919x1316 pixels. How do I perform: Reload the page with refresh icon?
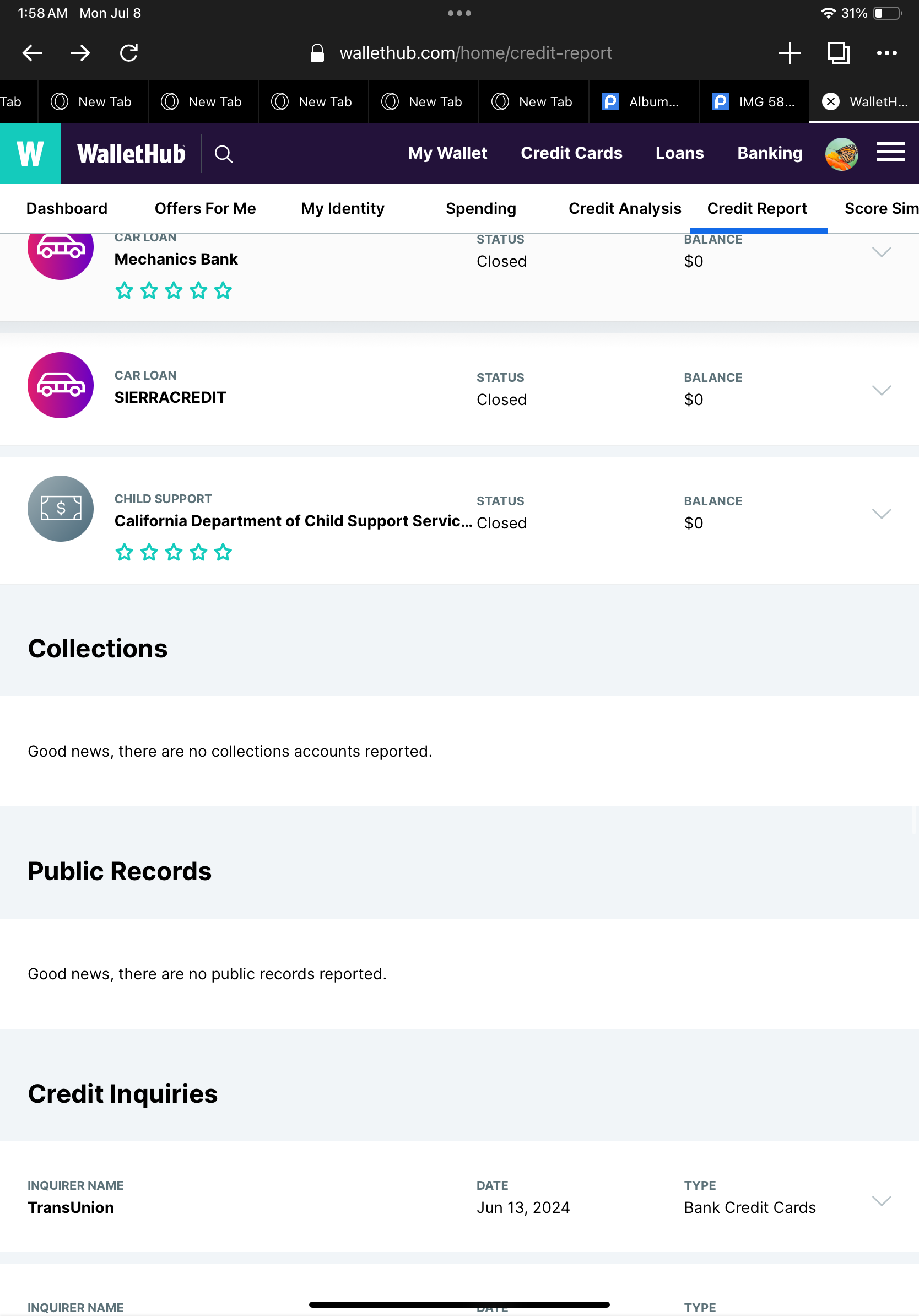[129, 53]
